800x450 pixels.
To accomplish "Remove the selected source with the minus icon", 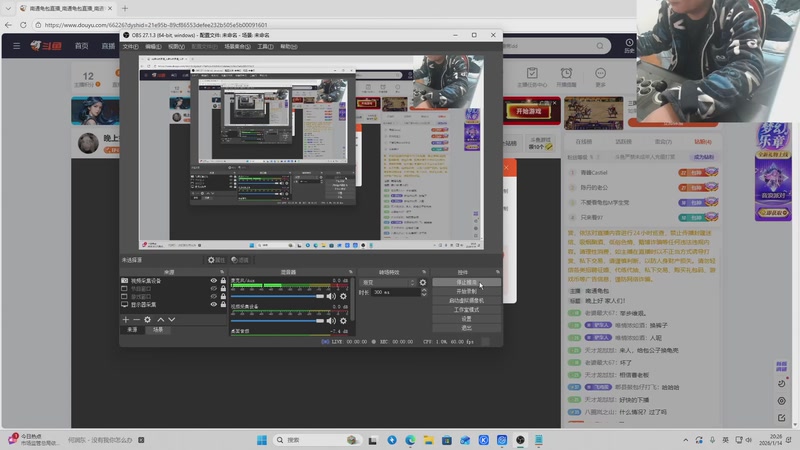I will tap(136, 319).
